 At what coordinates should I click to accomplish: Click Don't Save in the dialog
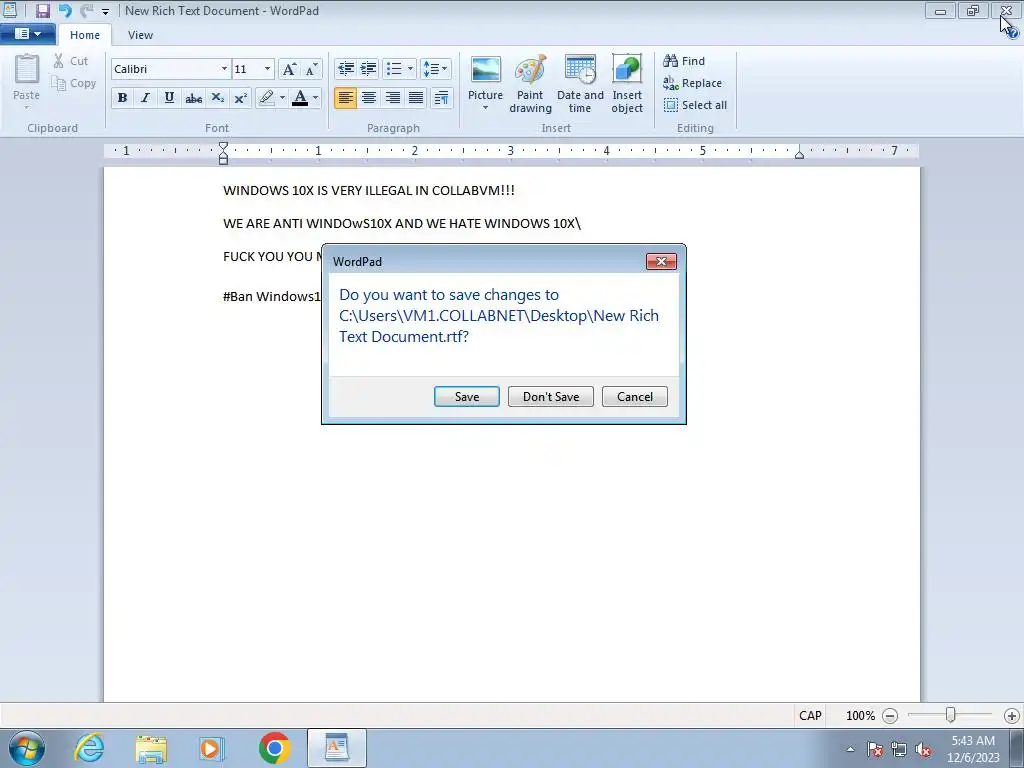click(x=551, y=396)
